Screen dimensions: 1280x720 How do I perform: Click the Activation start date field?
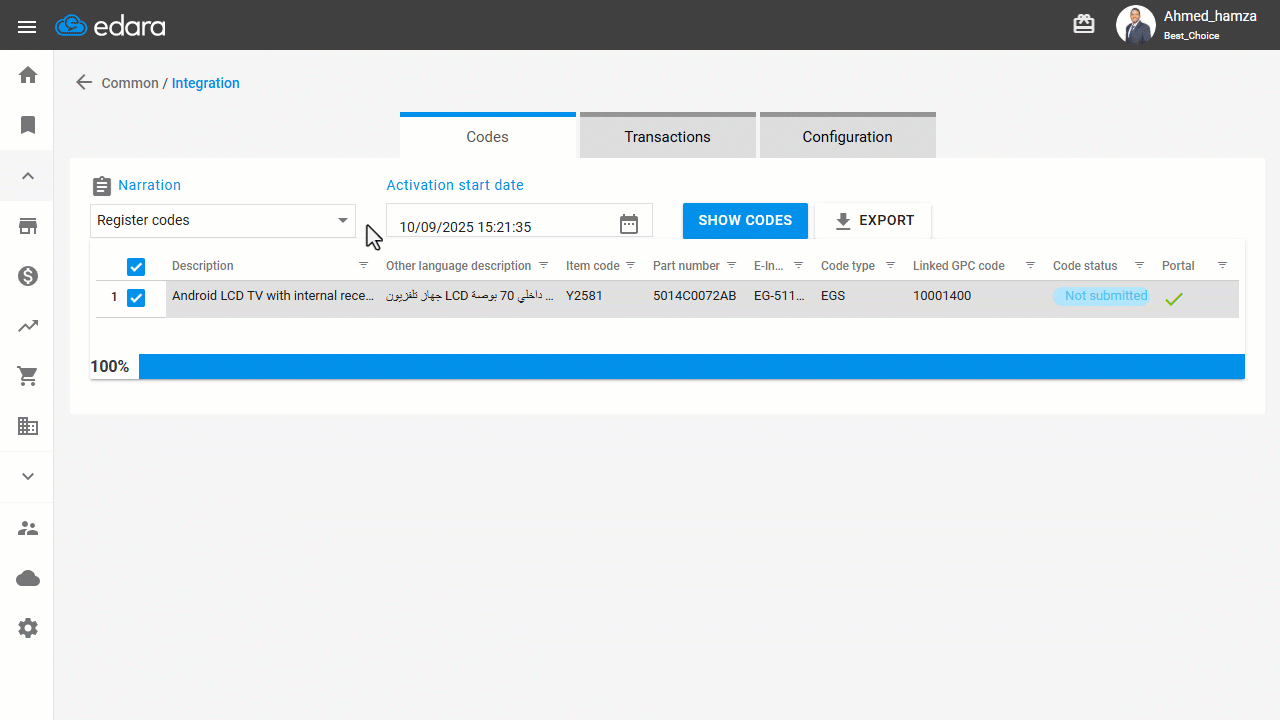click(x=519, y=221)
